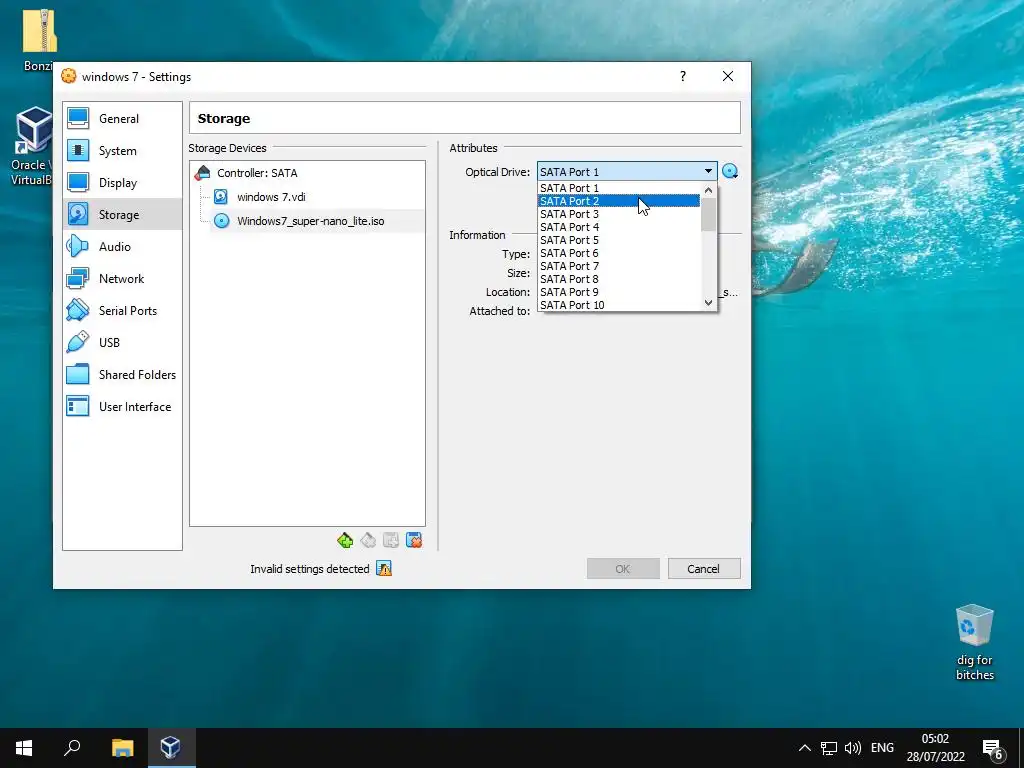1024x768 pixels.
Task: Click the network tray icon
Action: 829,748
